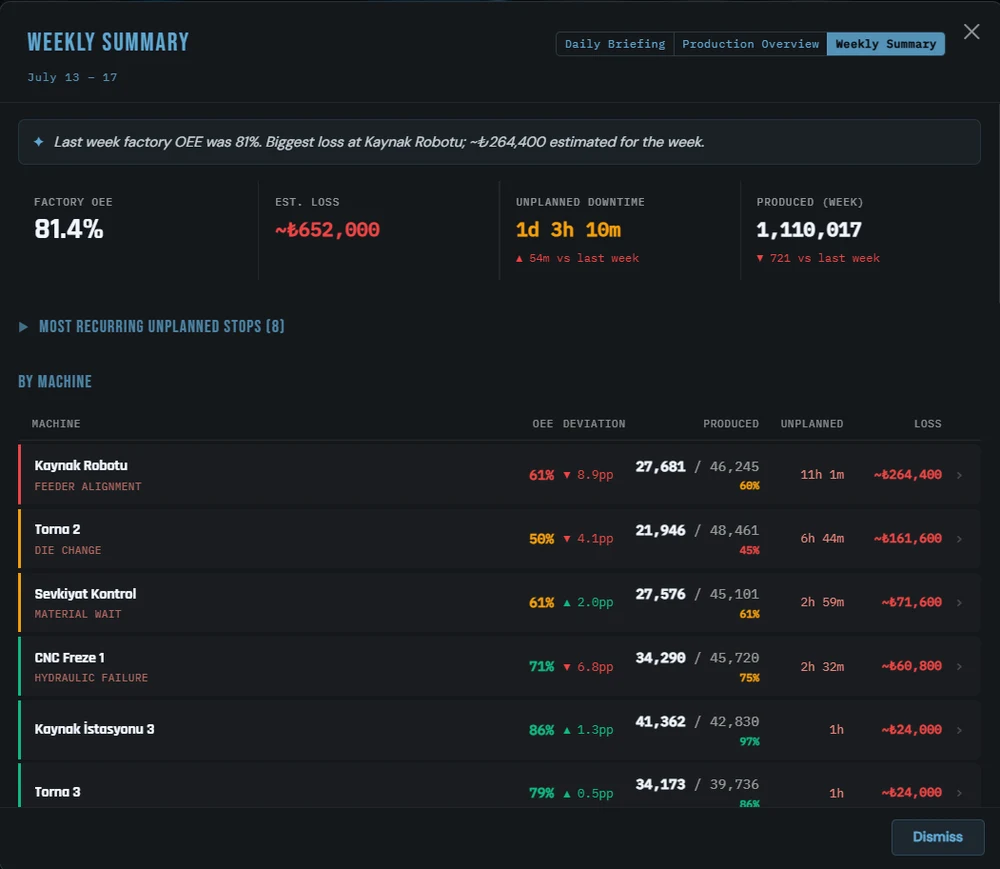The height and width of the screenshot is (869, 1000).
Task: Expand Most Recurring Unplanned Stops section
Action: coord(152,326)
